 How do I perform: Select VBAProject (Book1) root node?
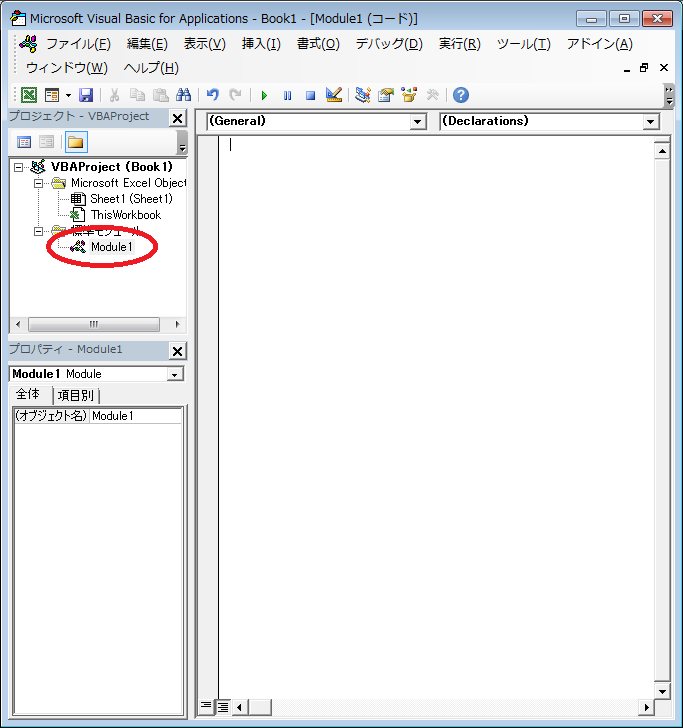tap(111, 167)
